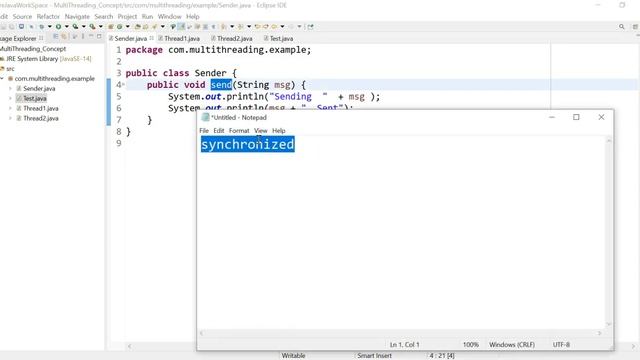The width and height of the screenshot is (640, 360).
Task: Click the Last Edit Location toolbar icon
Action: tap(258, 27)
